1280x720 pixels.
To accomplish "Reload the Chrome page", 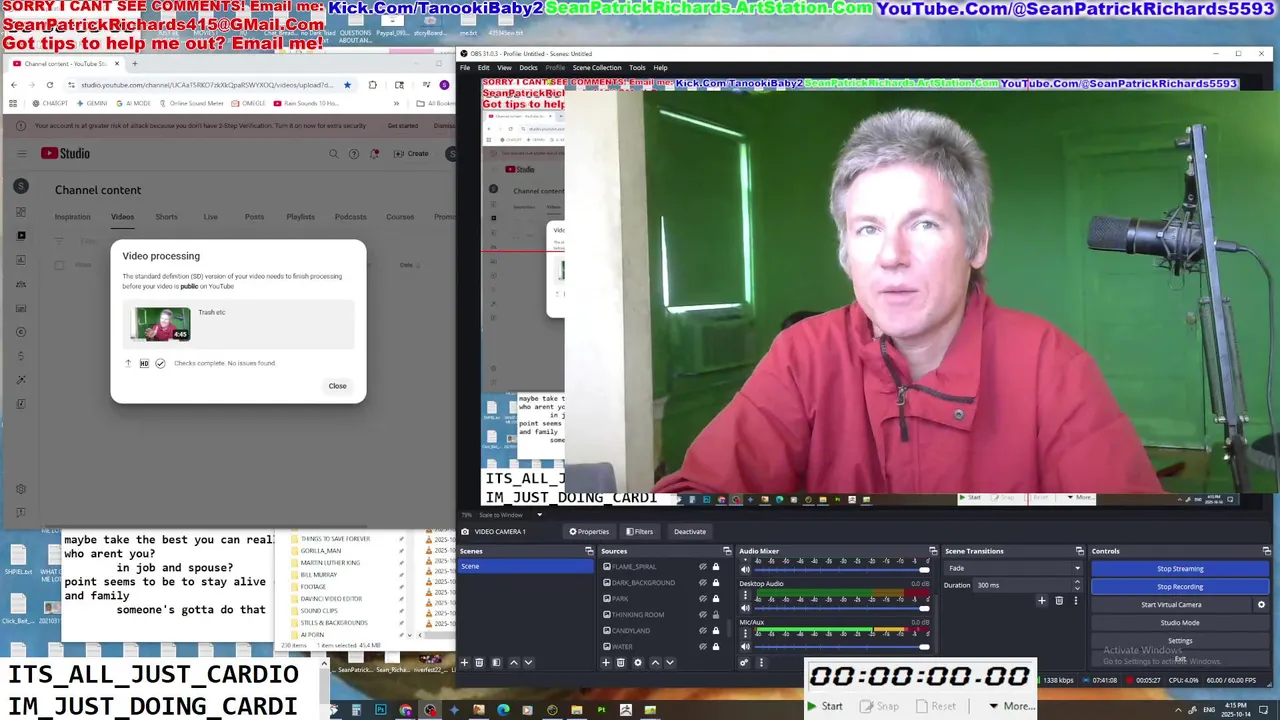I will coord(50,85).
